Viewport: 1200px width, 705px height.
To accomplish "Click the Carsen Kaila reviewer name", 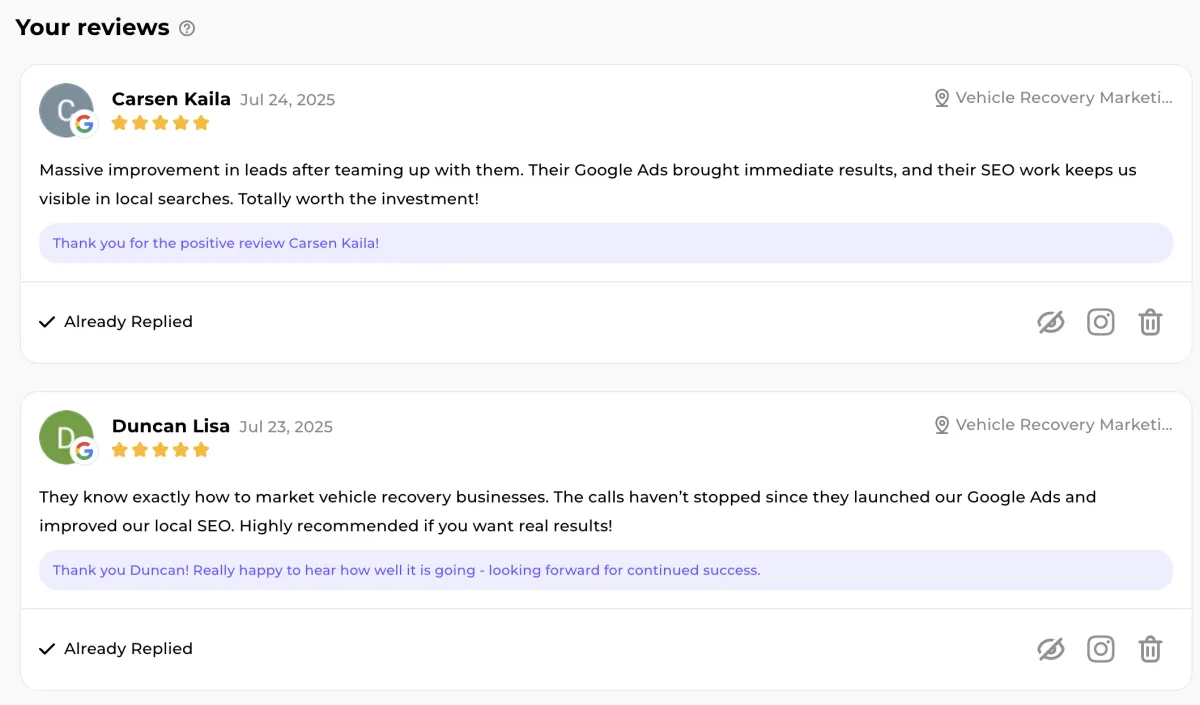I will (171, 99).
